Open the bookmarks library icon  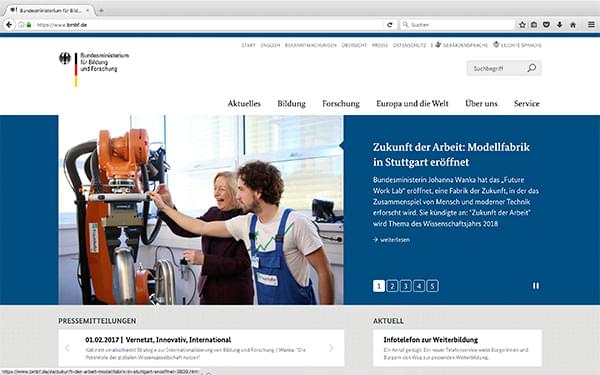[x=534, y=25]
